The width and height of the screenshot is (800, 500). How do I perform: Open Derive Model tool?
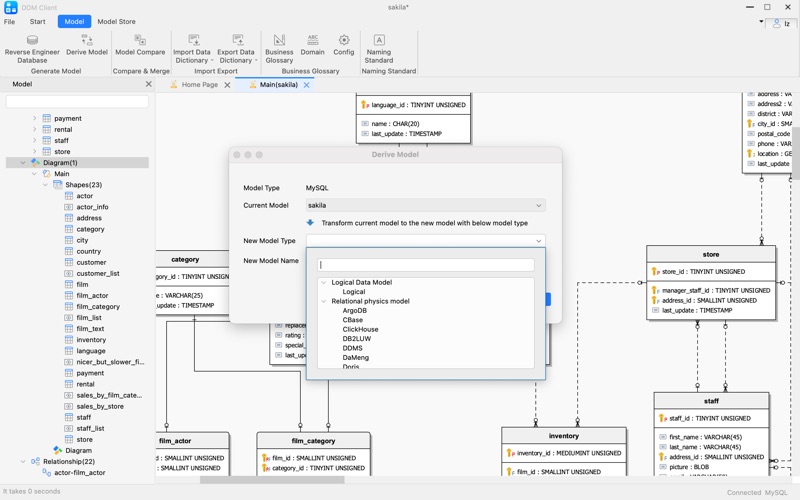[87, 45]
